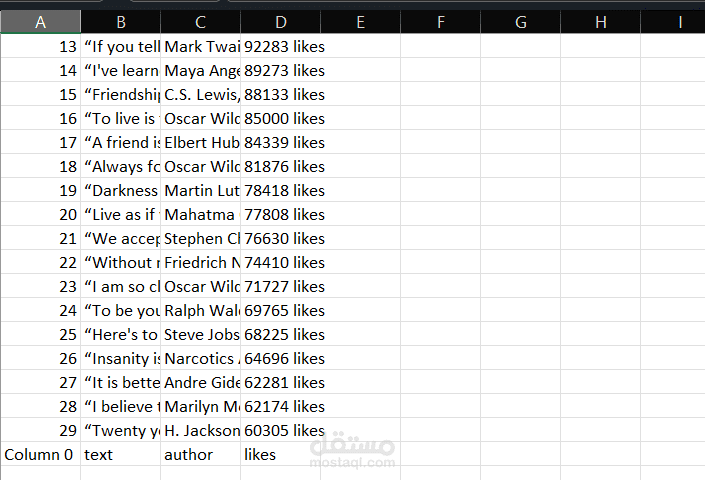
Task: Click quote cell starting "Insanity is
Action: point(120,358)
